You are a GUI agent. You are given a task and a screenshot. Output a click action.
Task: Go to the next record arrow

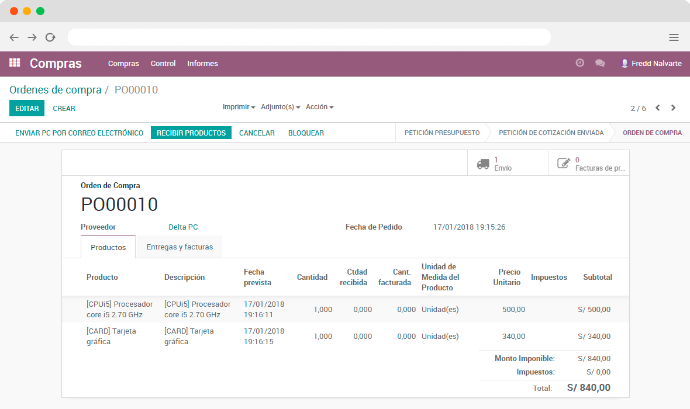pos(673,108)
